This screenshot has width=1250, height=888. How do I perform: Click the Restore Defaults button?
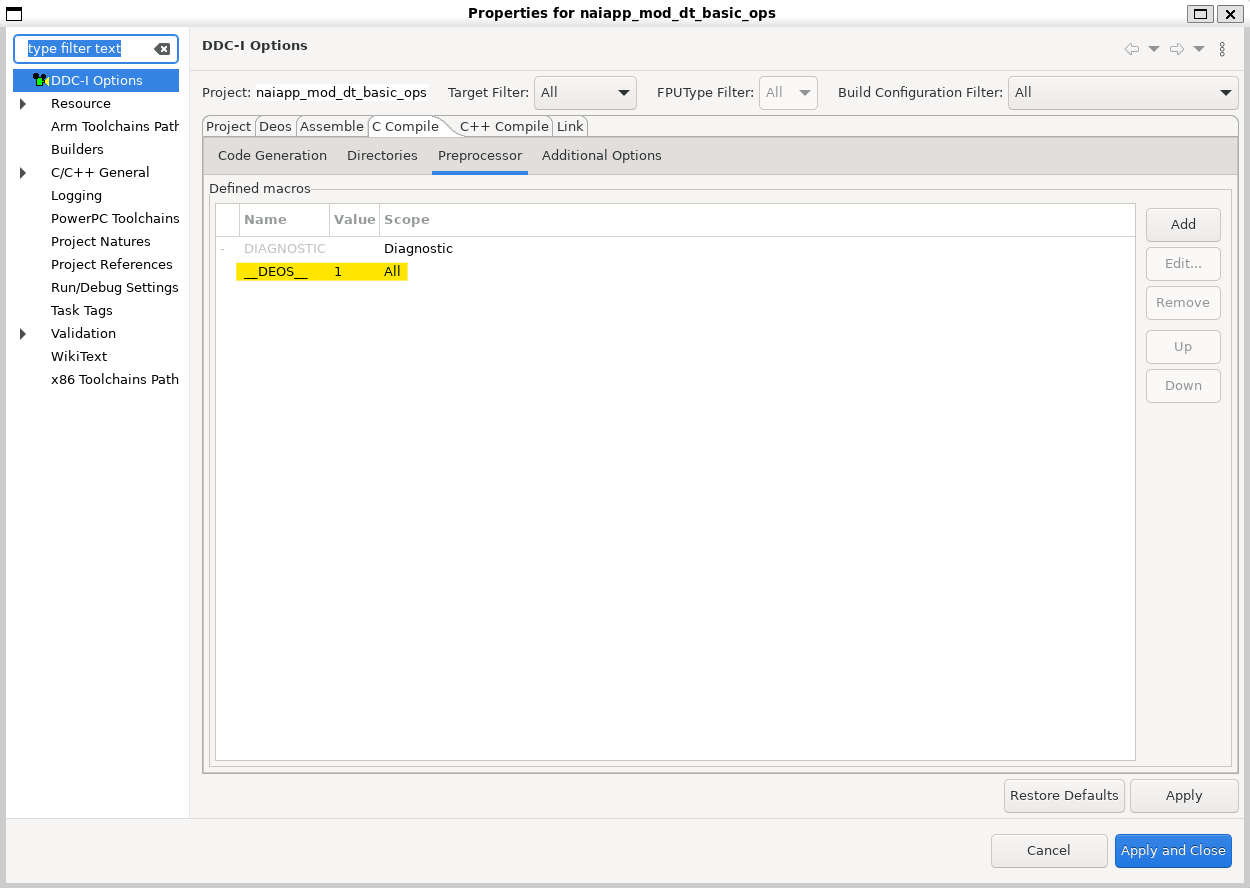pos(1064,796)
